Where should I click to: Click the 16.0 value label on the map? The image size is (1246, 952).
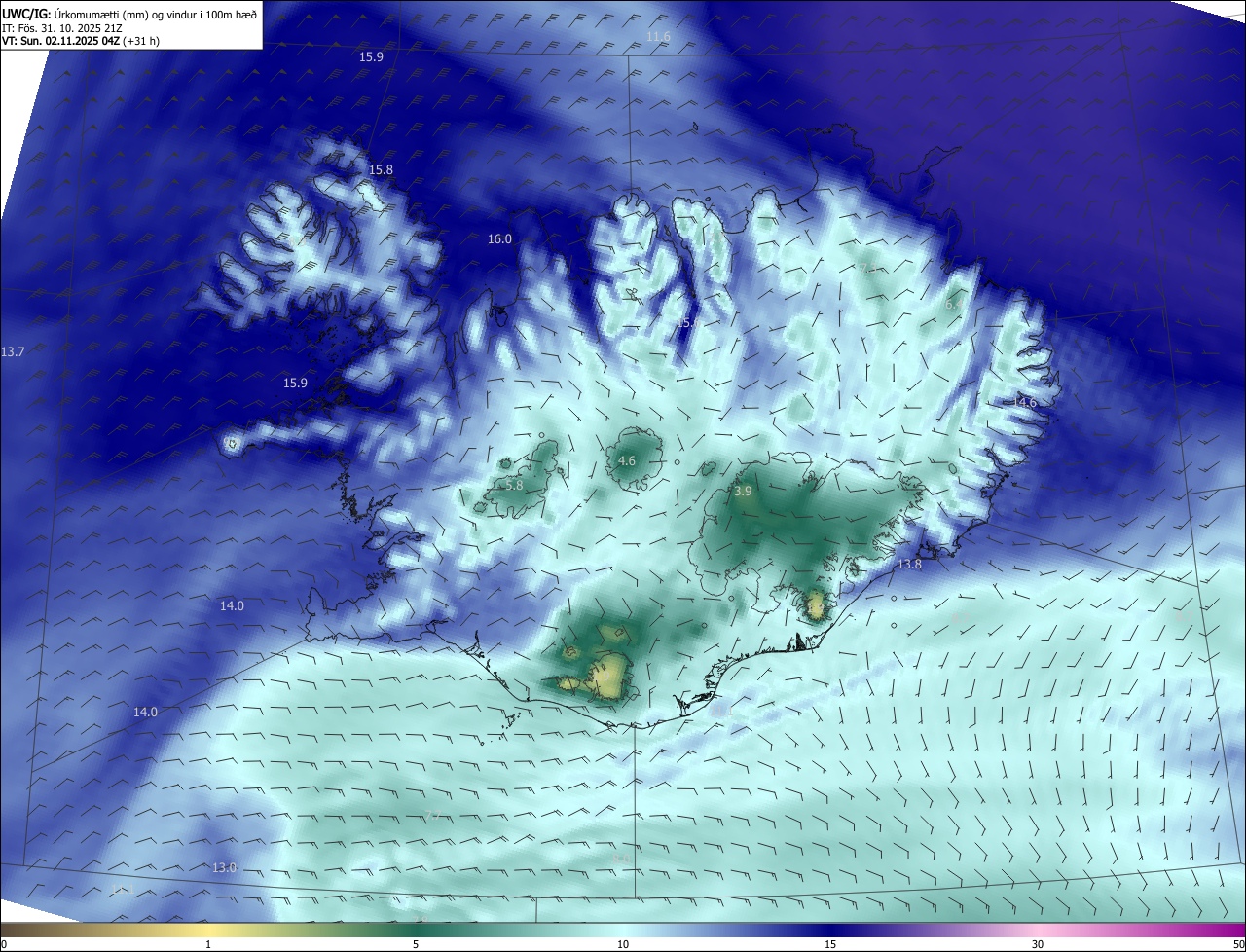[x=499, y=239]
